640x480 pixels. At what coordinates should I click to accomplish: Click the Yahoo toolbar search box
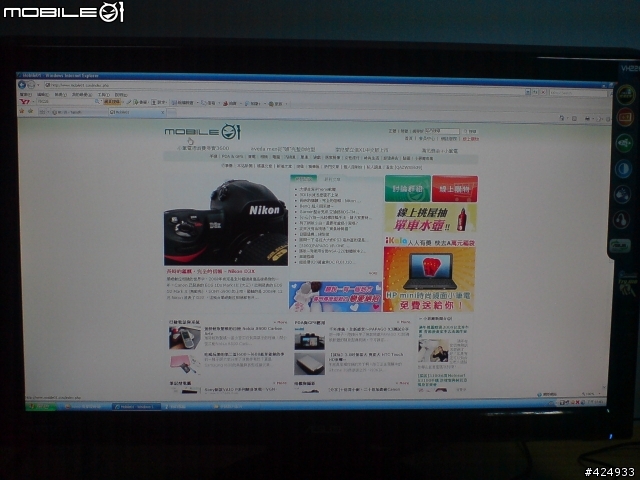pos(65,101)
